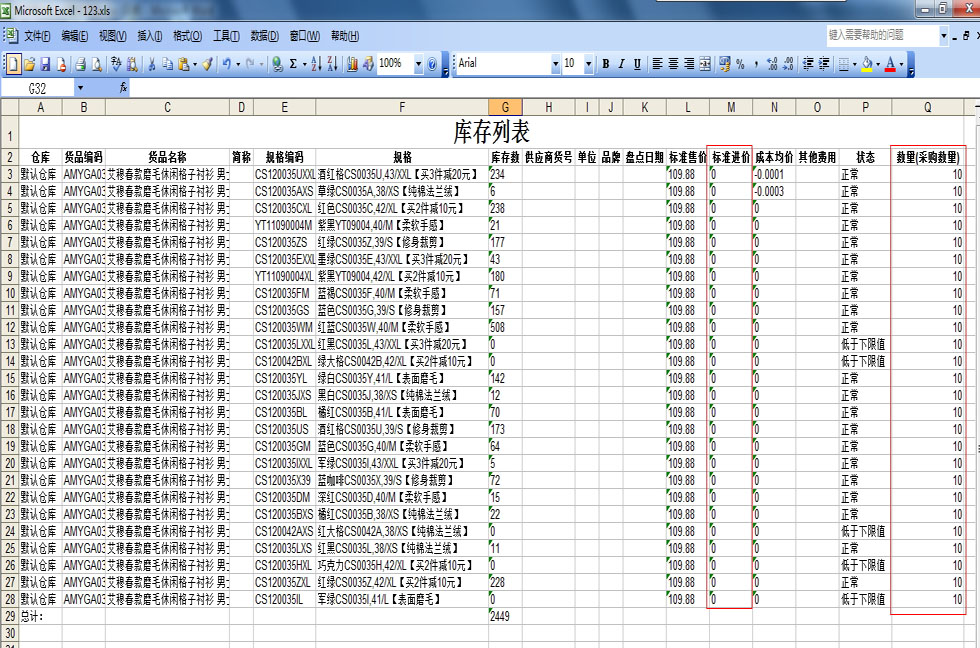Apply Currency style icon
Image resolution: width=980 pixels, height=648 pixels.
725,64
